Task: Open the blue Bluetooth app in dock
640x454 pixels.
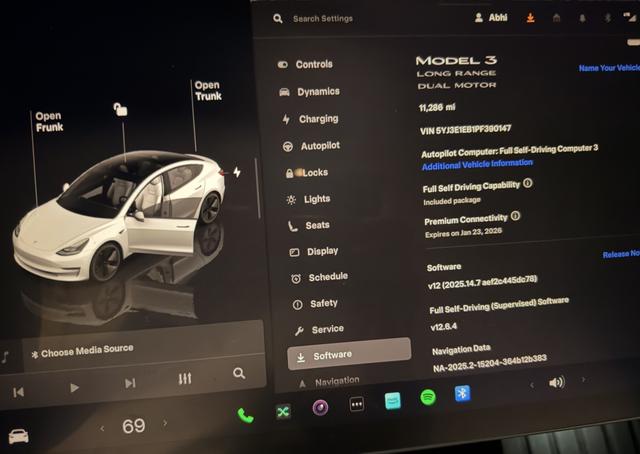Action: click(462, 394)
